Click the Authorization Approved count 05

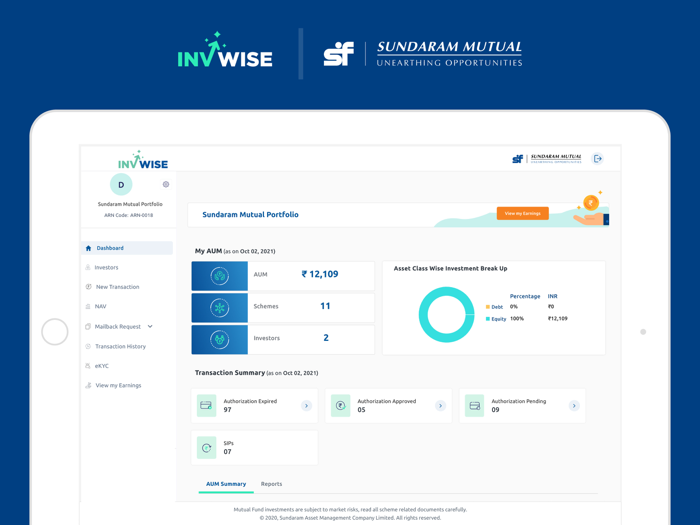361,410
